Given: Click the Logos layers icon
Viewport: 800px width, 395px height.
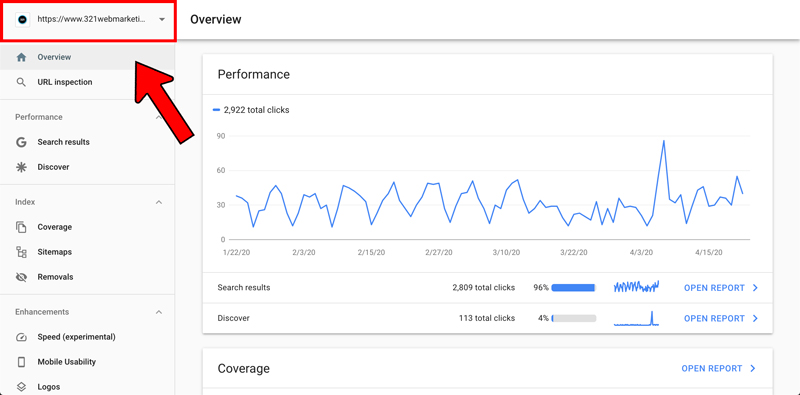Looking at the screenshot, I should (21, 386).
